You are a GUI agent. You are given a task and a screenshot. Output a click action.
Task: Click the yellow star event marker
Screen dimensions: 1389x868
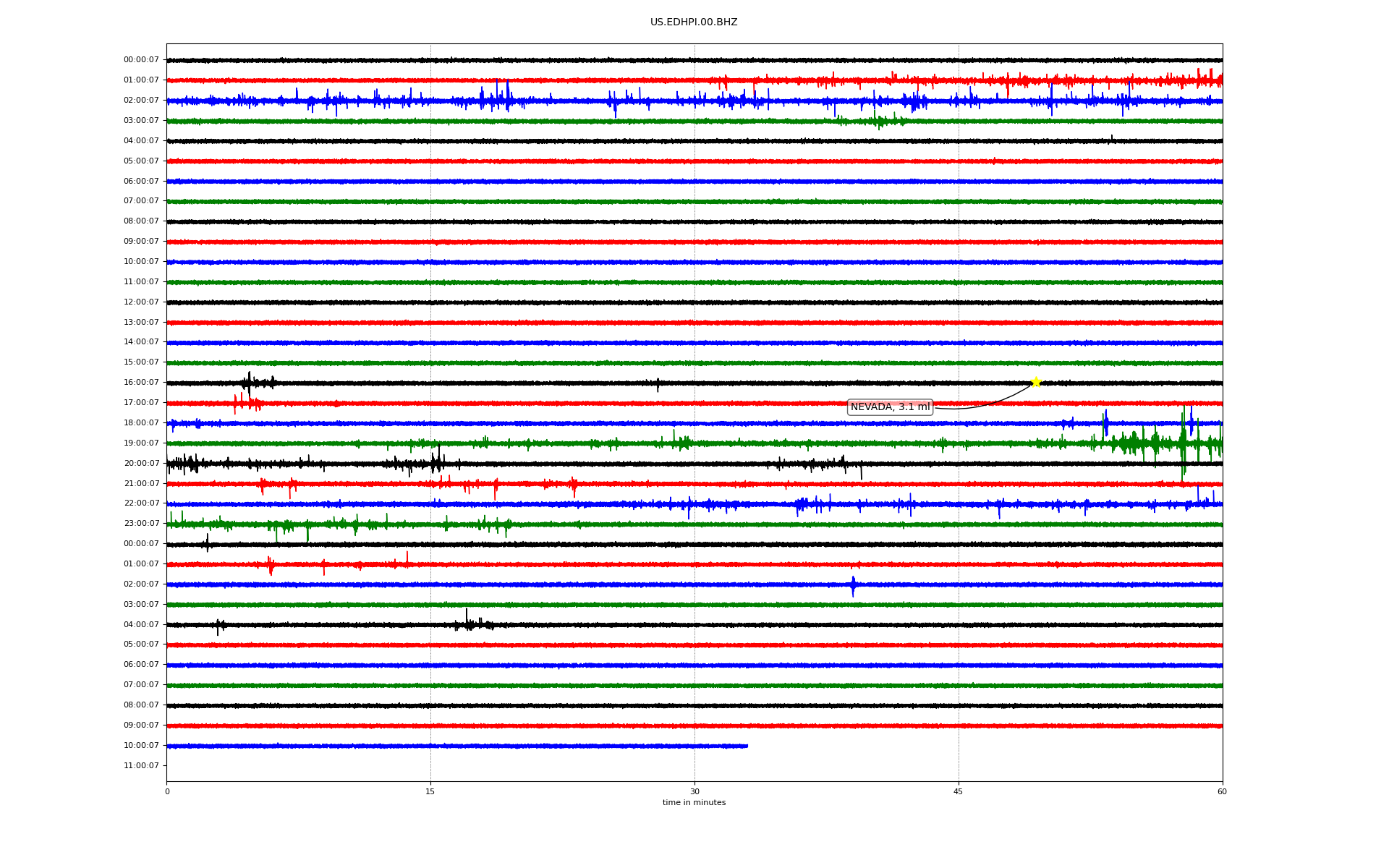click(1035, 382)
